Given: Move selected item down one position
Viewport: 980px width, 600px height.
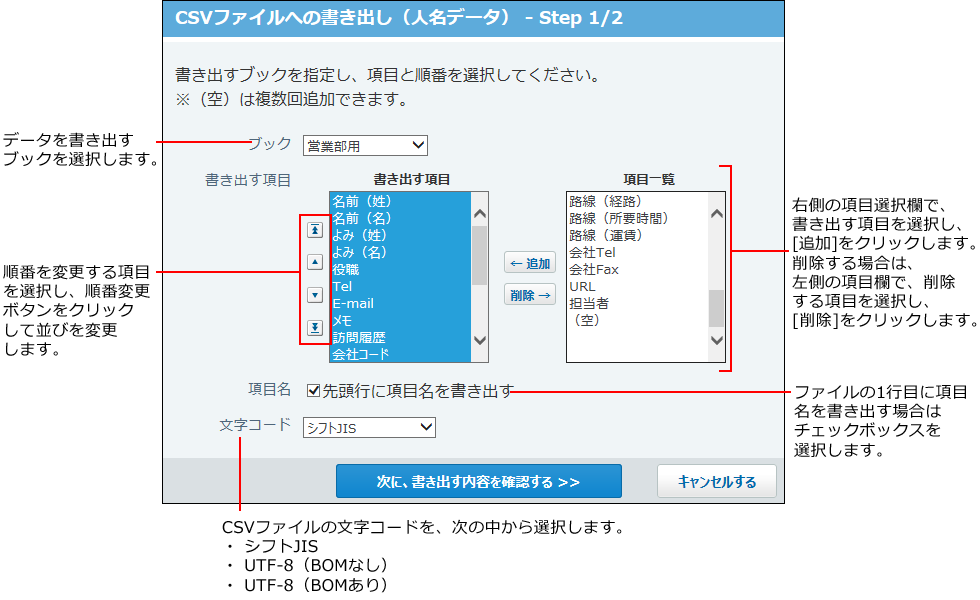Looking at the screenshot, I should point(315,295).
